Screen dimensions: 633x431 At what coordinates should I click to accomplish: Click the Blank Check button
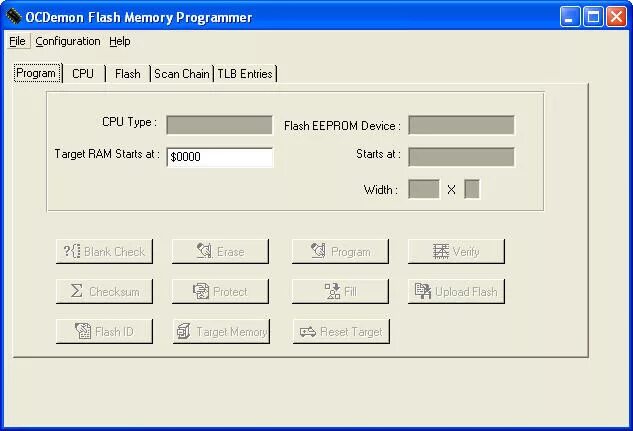(105, 251)
